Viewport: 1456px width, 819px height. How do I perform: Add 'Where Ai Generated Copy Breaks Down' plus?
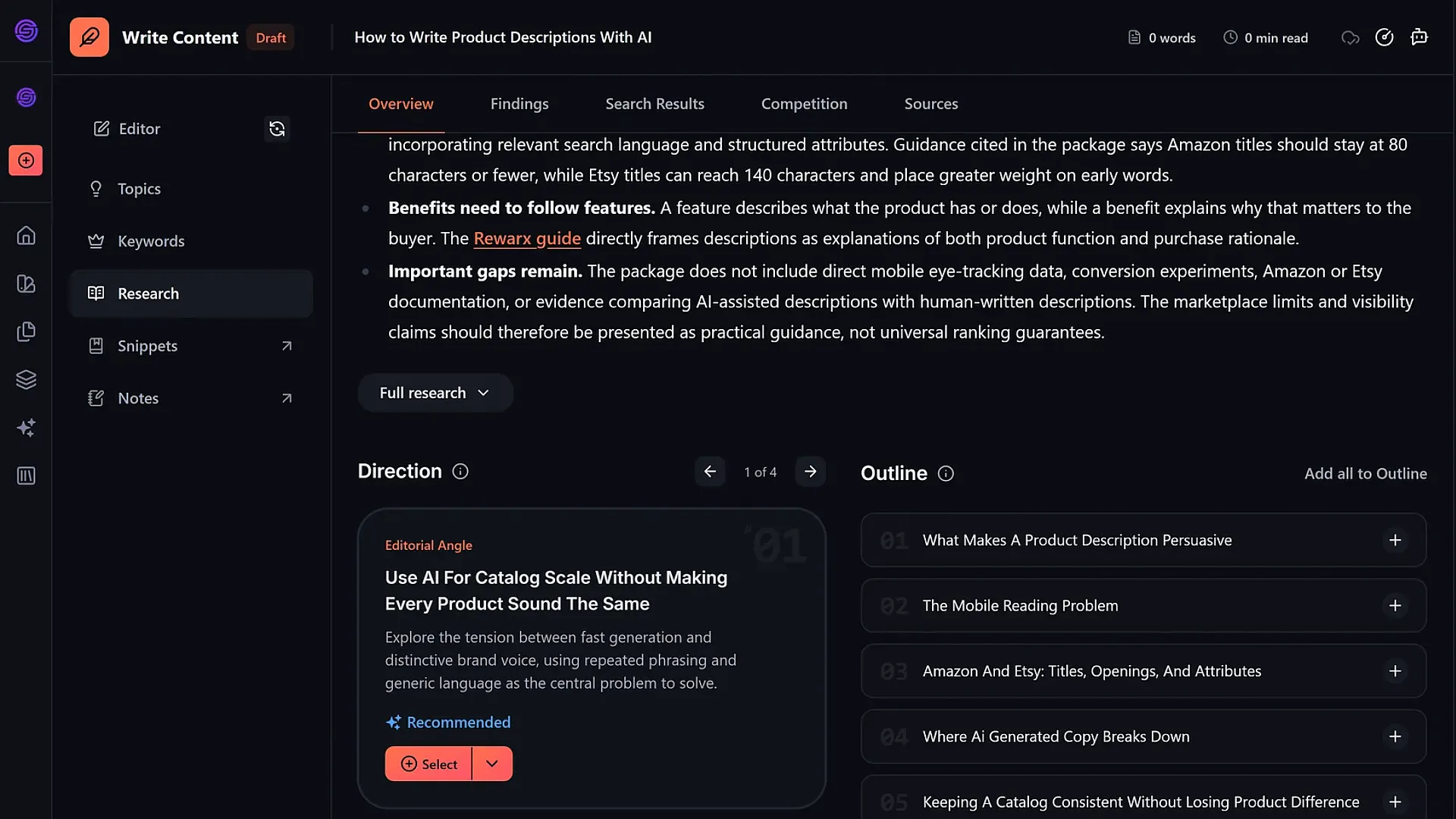point(1395,736)
